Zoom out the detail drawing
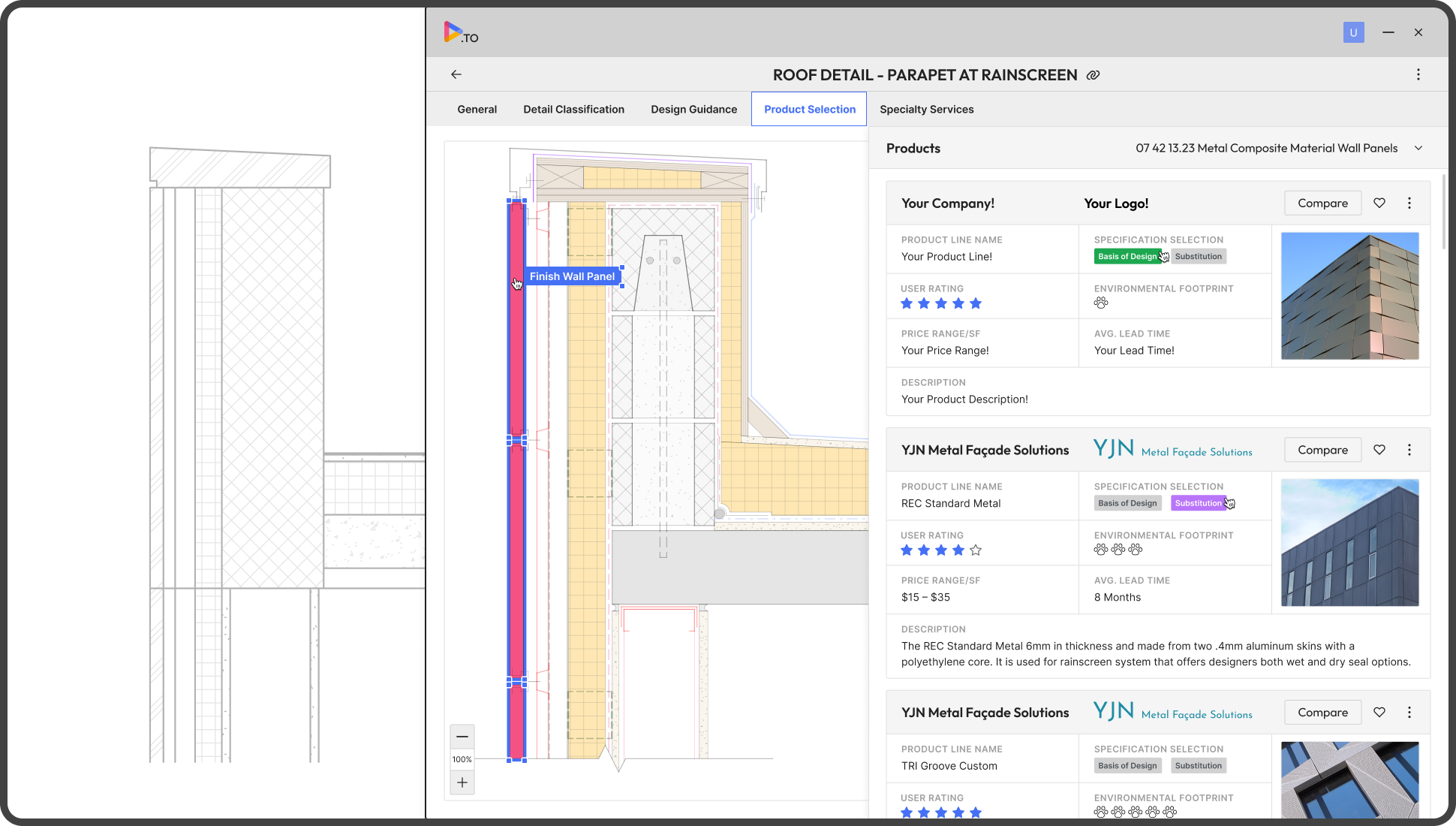The image size is (1456, 826). click(x=462, y=737)
